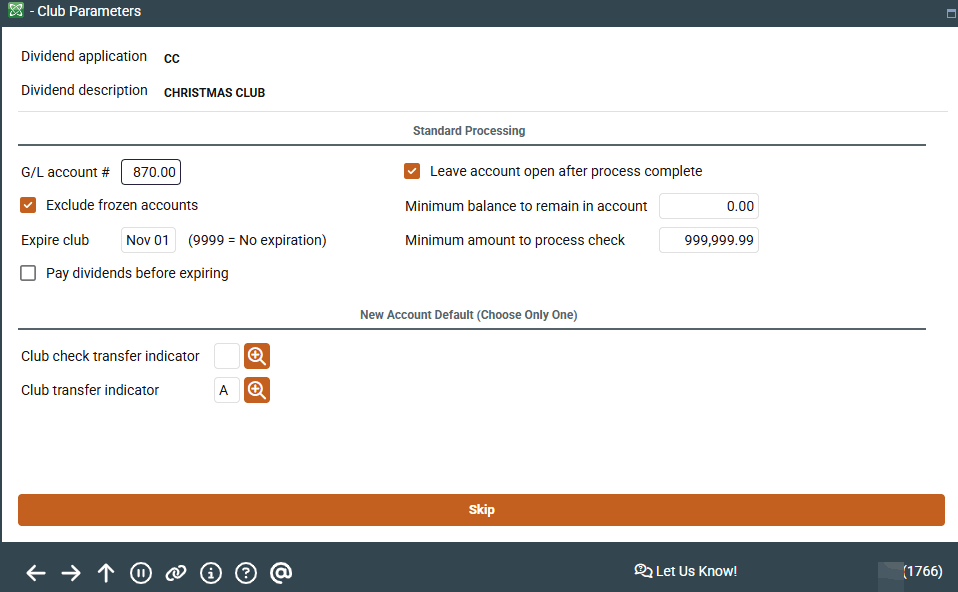Click the Let Us Know! link
The height and width of the screenshot is (592, 958).
(686, 571)
